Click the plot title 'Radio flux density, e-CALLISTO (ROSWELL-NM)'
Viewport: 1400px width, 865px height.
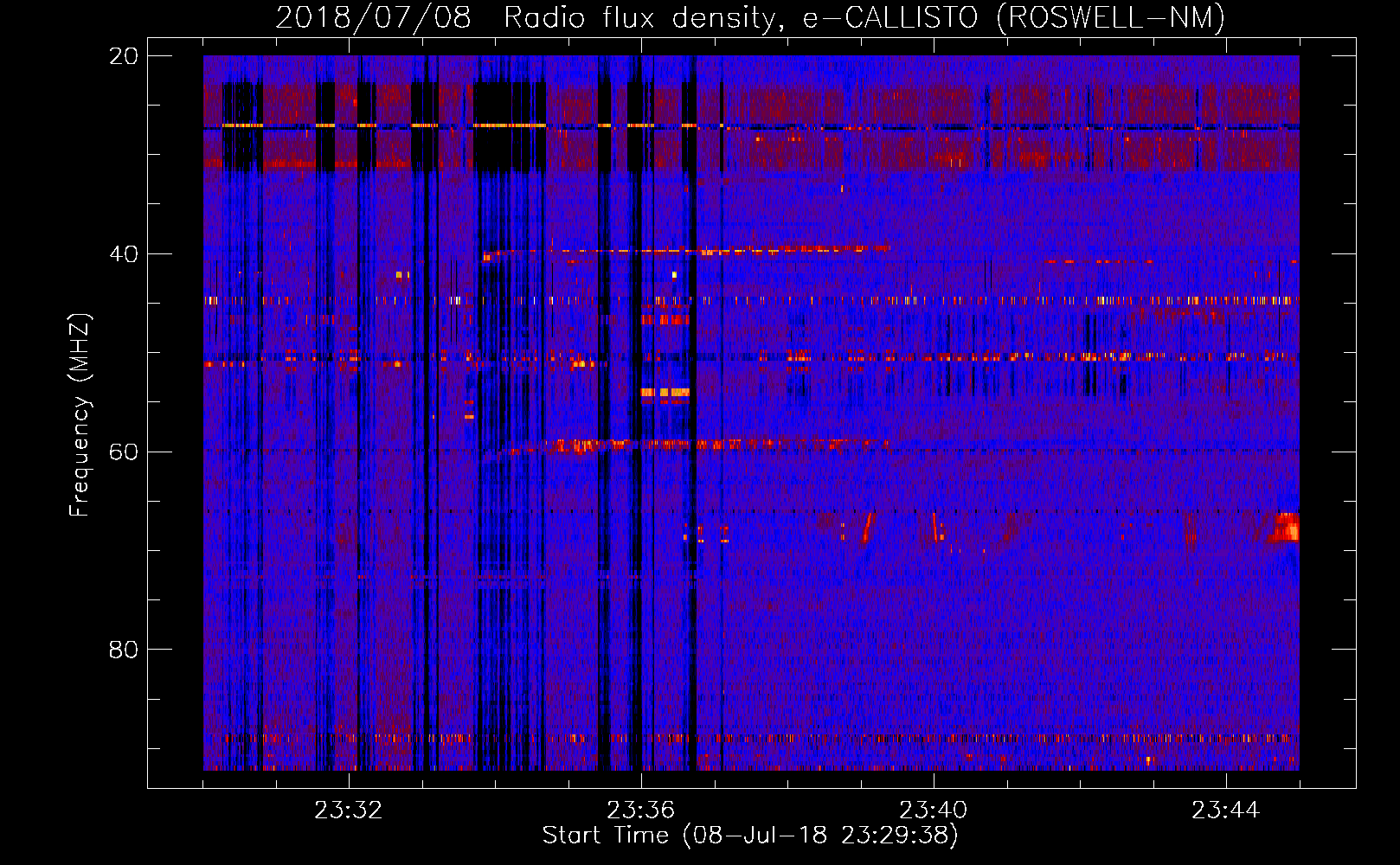(x=864, y=16)
